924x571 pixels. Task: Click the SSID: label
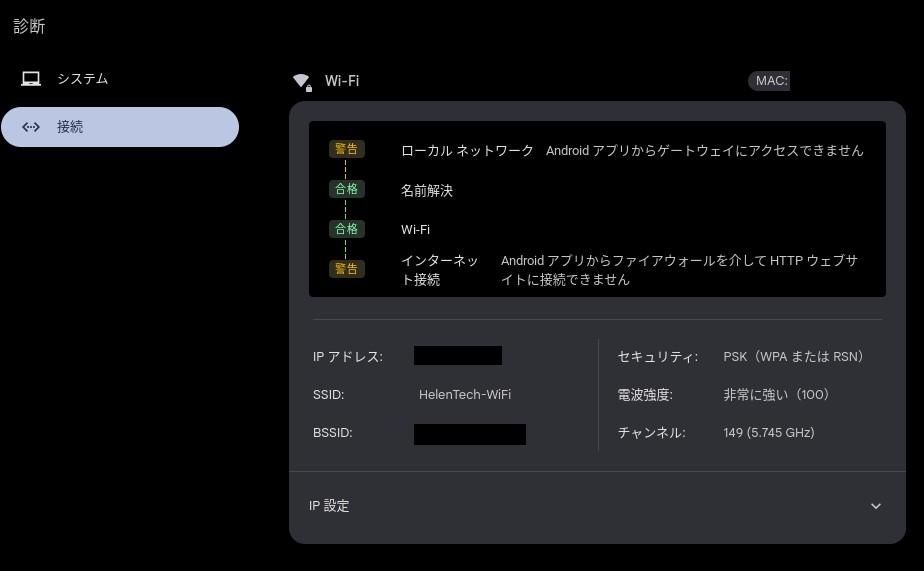pos(328,395)
